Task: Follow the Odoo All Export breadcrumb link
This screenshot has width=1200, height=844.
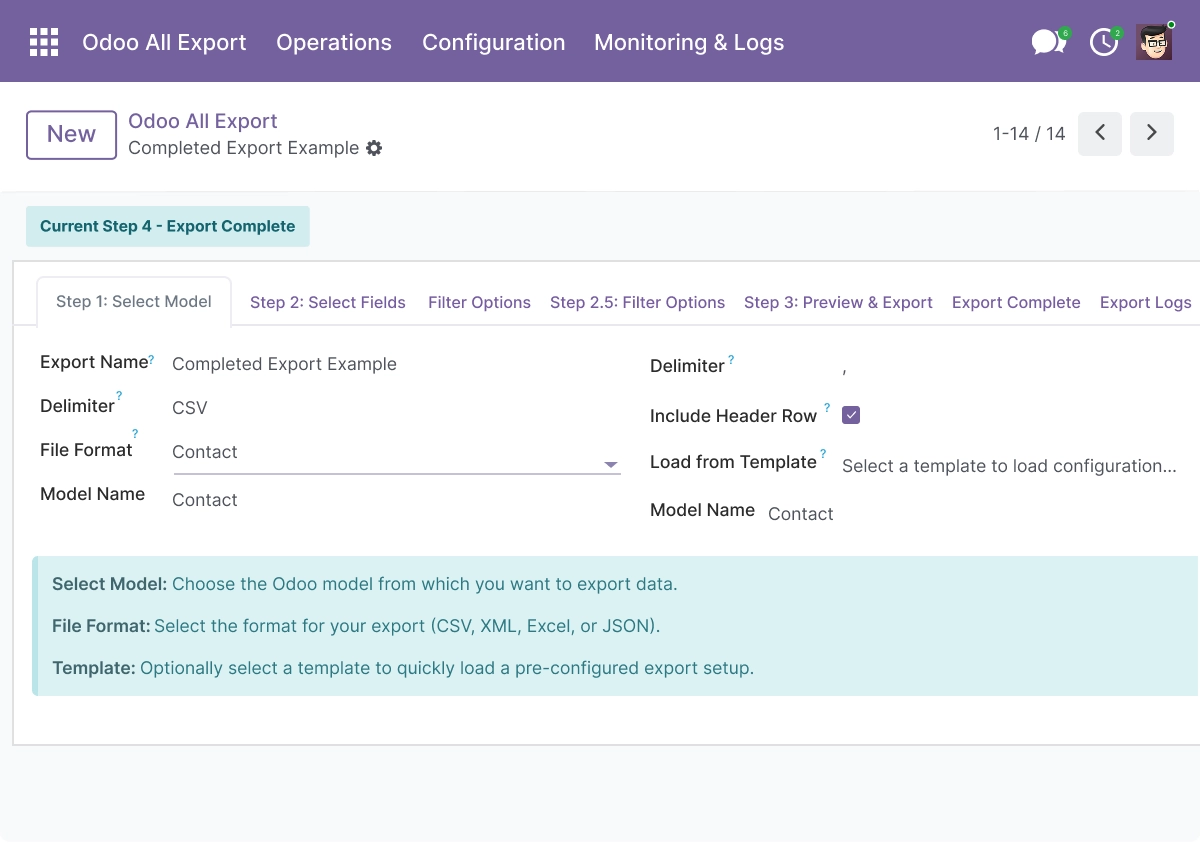Action: [x=203, y=121]
